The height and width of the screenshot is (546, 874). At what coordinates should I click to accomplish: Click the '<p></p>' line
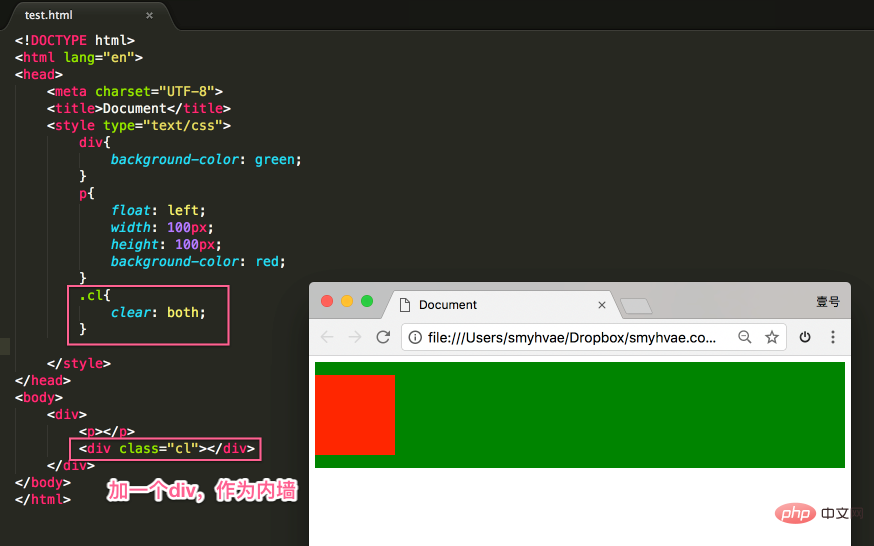coord(106,432)
